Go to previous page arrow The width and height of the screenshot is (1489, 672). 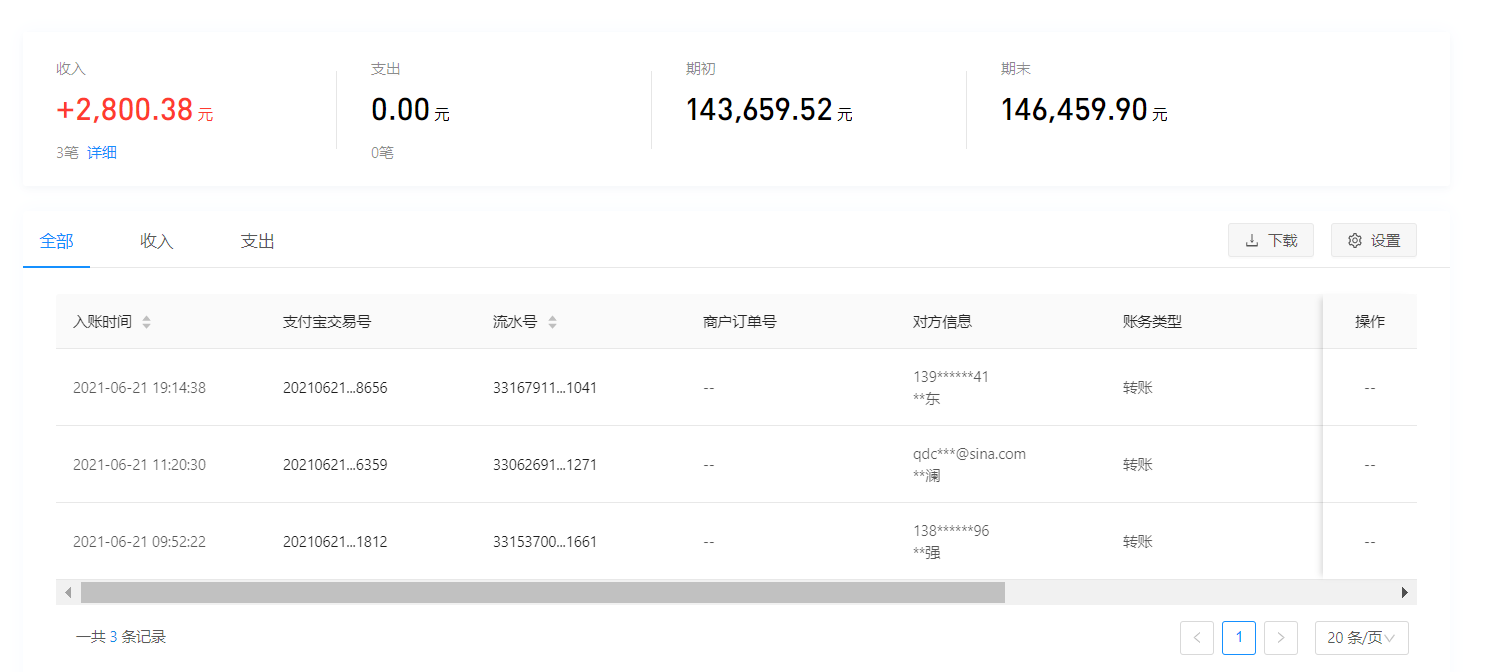(x=1197, y=638)
